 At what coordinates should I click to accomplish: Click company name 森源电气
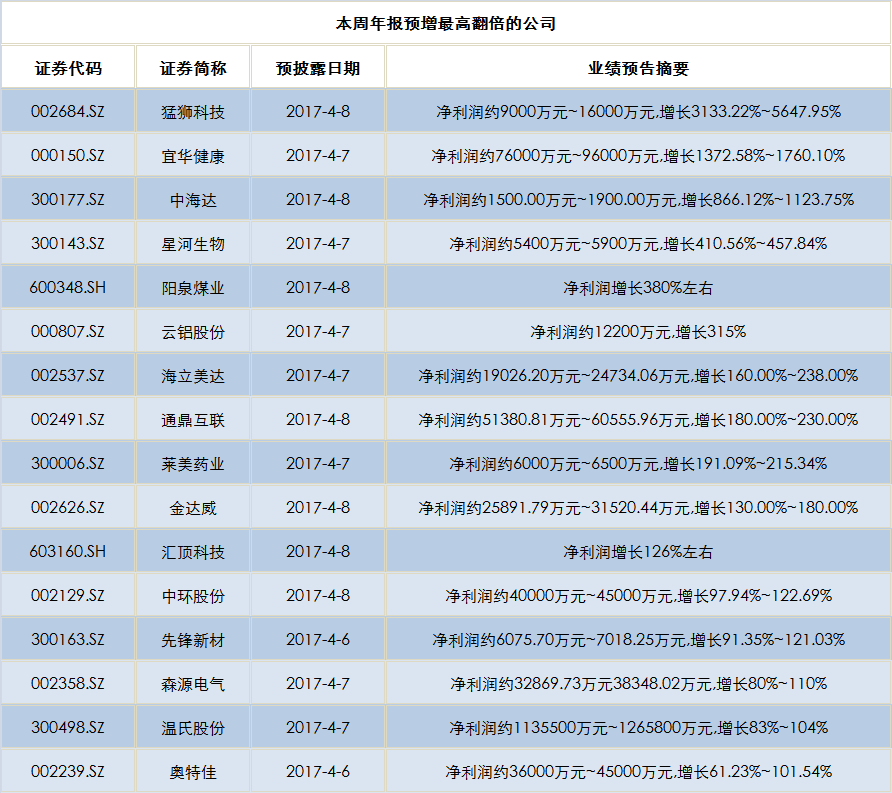193,684
